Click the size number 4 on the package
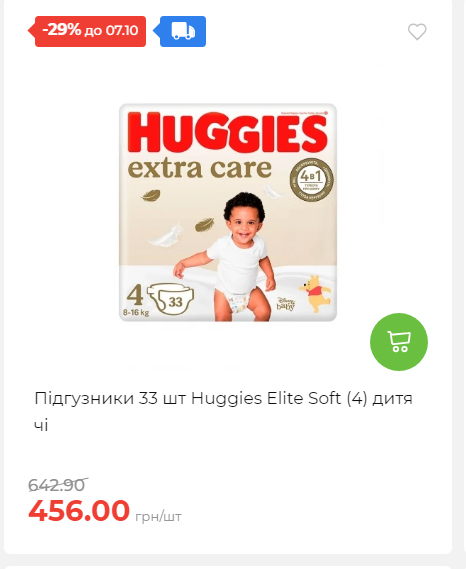Image resolution: width=466 pixels, height=569 pixels. [135, 295]
